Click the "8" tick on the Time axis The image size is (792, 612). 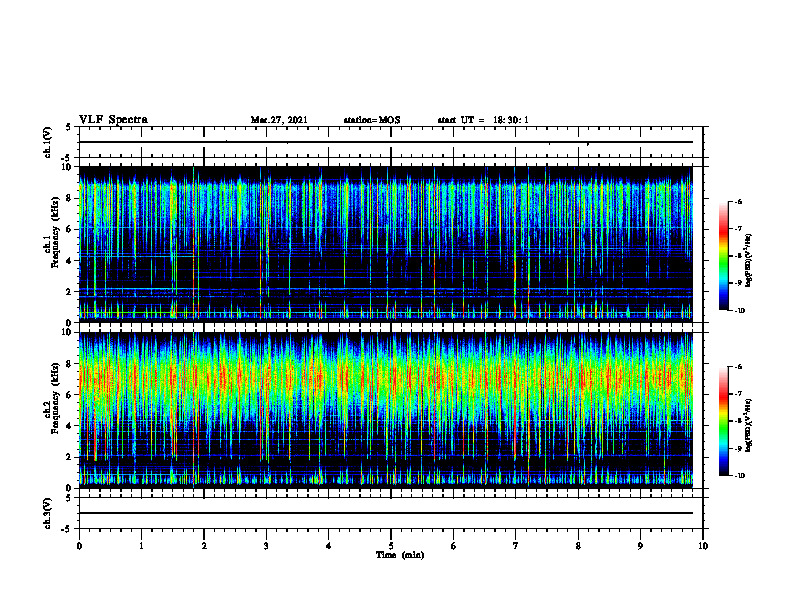578,546
